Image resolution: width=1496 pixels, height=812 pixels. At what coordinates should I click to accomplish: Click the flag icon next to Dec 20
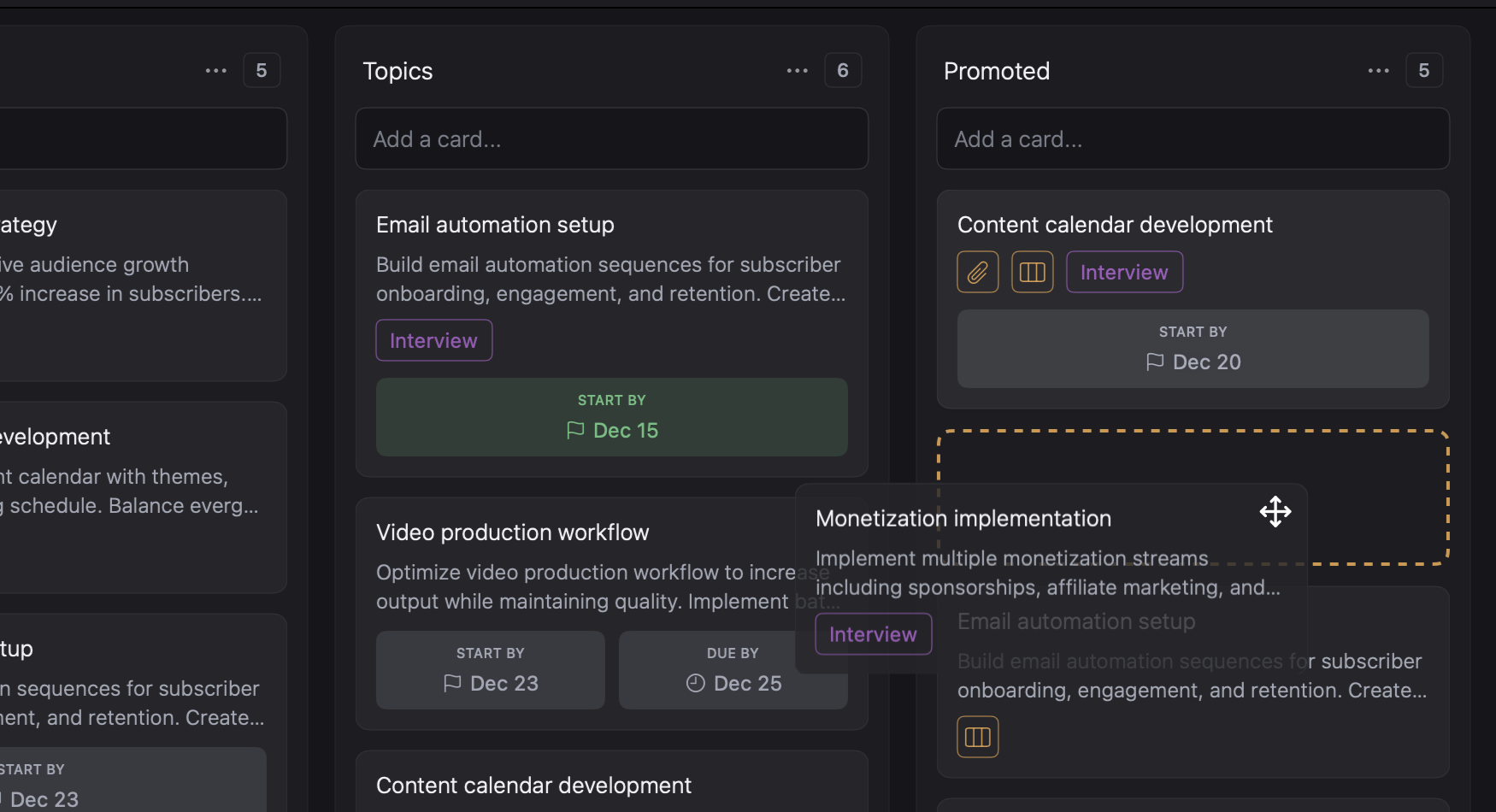pyautogui.click(x=1156, y=362)
